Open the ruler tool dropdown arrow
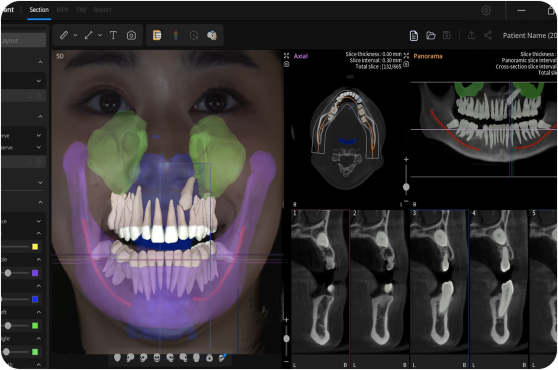This screenshot has width=558, height=370. click(75, 35)
